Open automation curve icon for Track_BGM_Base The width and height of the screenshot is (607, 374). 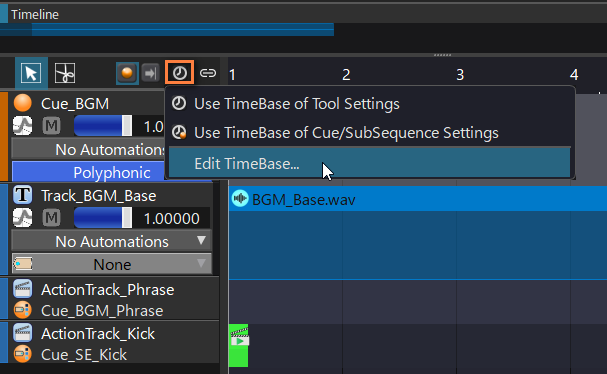coord(22,218)
